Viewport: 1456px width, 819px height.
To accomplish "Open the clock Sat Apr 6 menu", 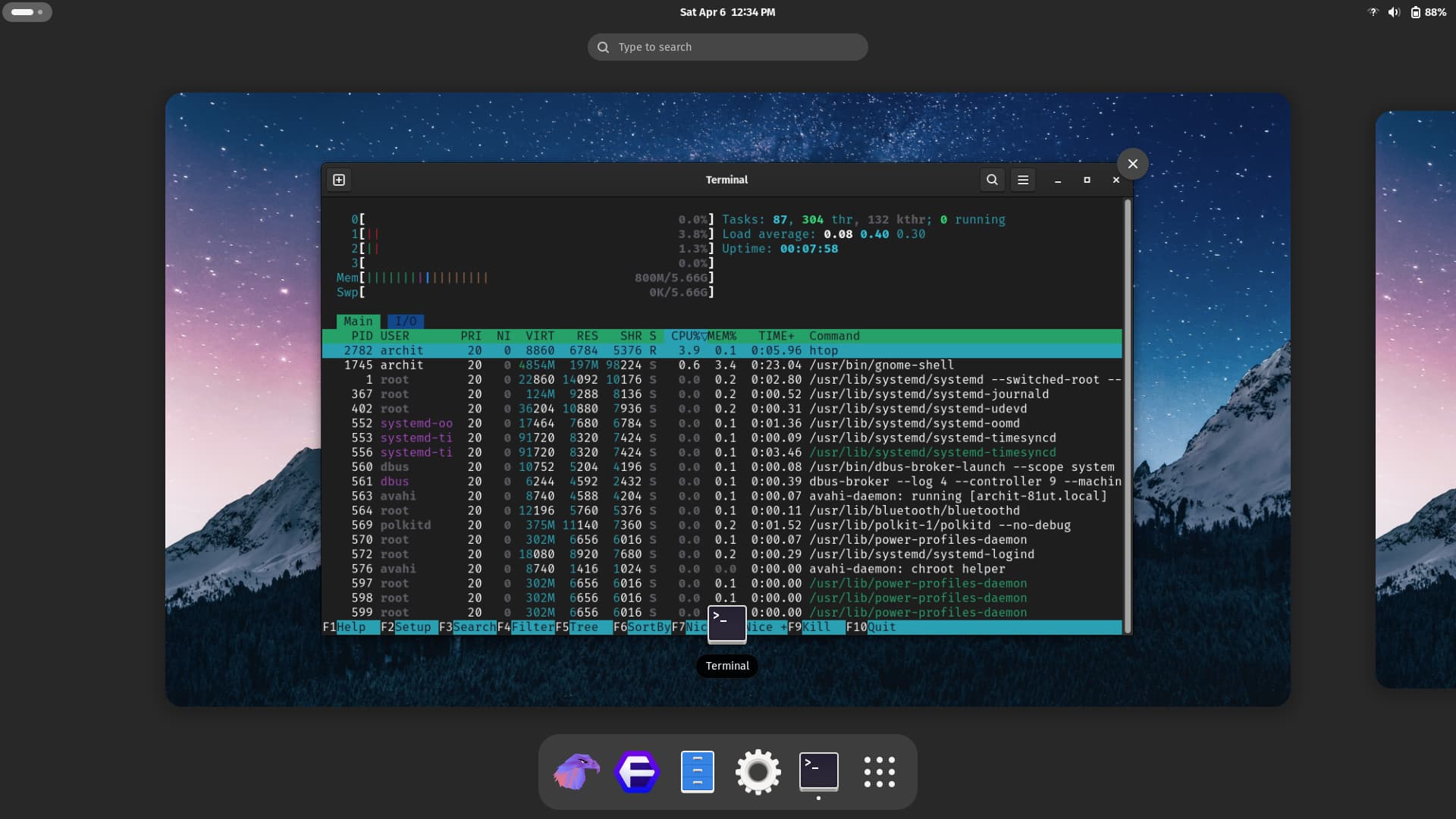I will click(727, 12).
